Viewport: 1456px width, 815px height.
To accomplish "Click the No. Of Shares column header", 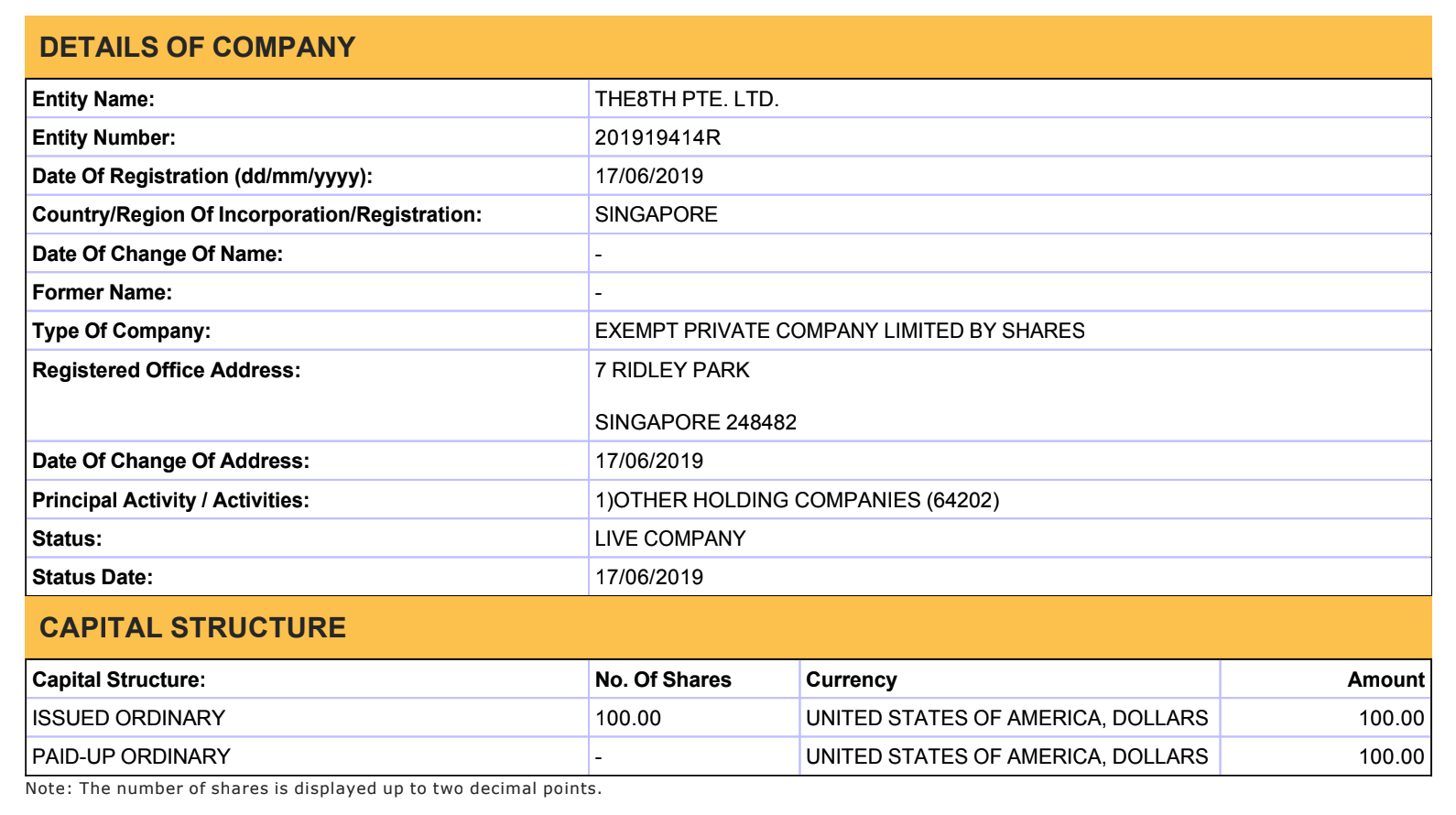I will click(x=663, y=679).
